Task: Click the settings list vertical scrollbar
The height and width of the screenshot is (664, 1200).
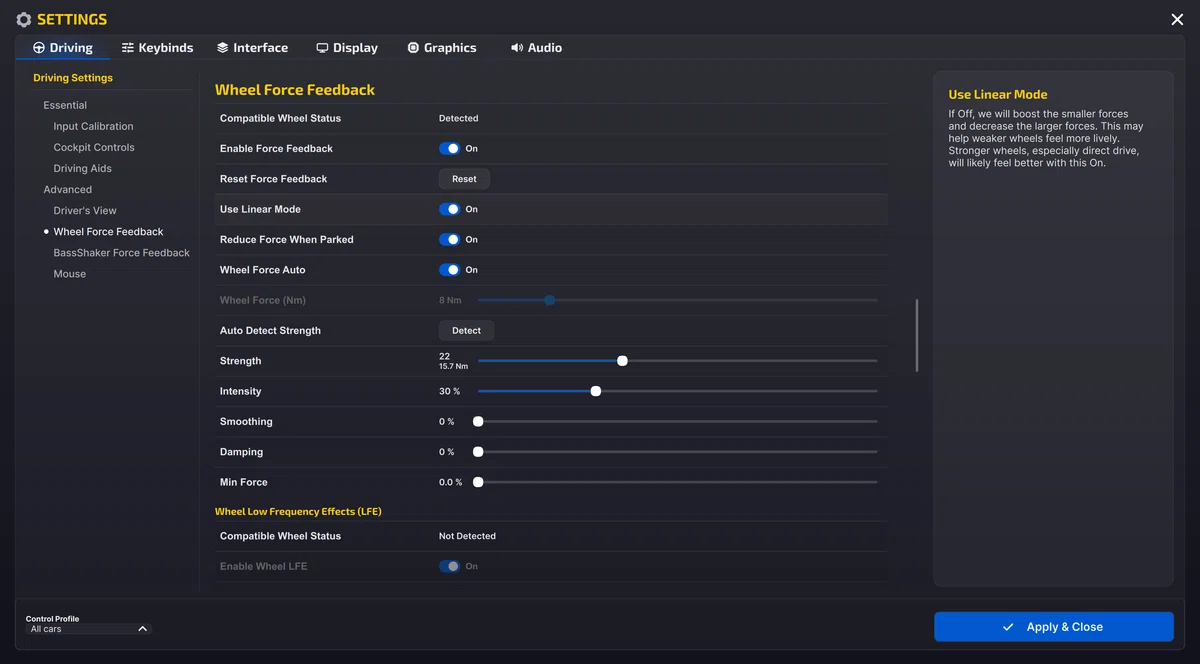Action: coord(917,336)
